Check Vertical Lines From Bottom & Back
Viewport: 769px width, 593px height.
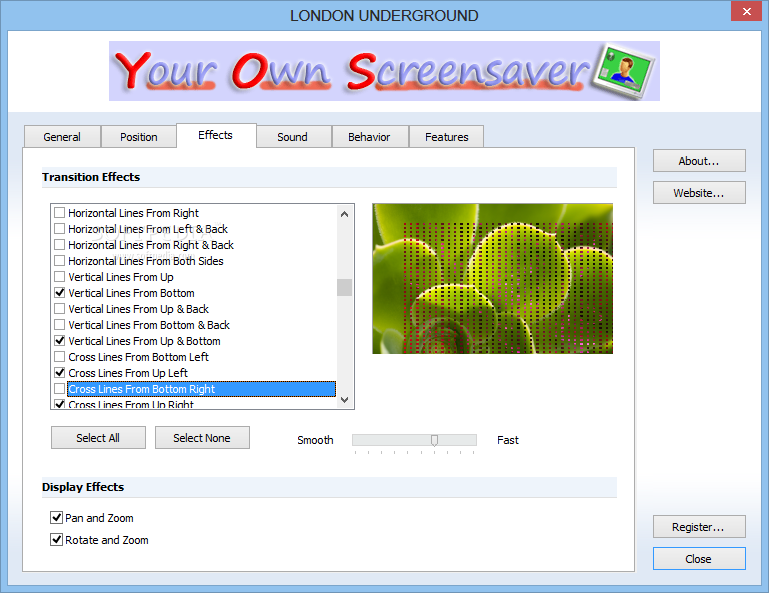(x=59, y=325)
